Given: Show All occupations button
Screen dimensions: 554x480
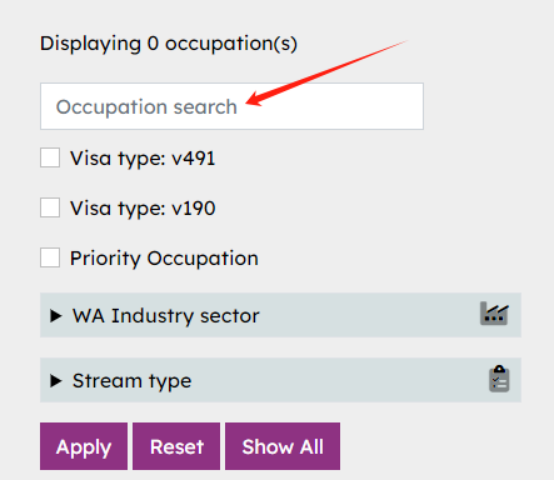Looking at the screenshot, I should click(283, 446).
